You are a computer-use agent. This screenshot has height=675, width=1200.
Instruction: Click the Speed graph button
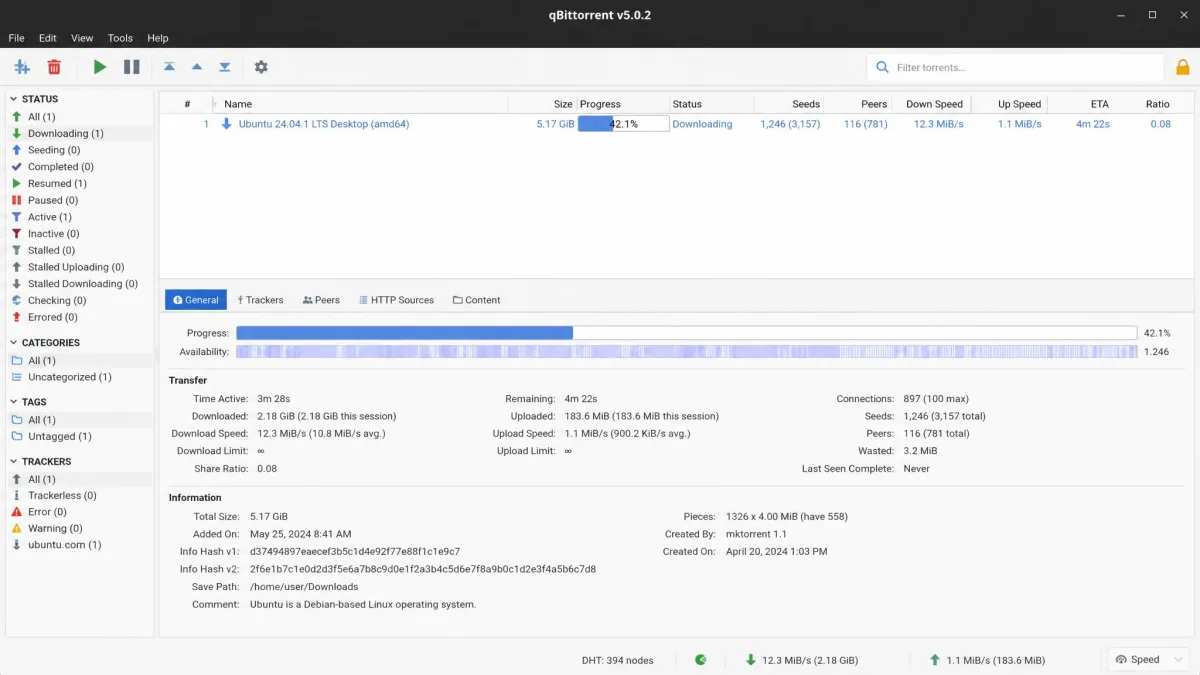1150,660
